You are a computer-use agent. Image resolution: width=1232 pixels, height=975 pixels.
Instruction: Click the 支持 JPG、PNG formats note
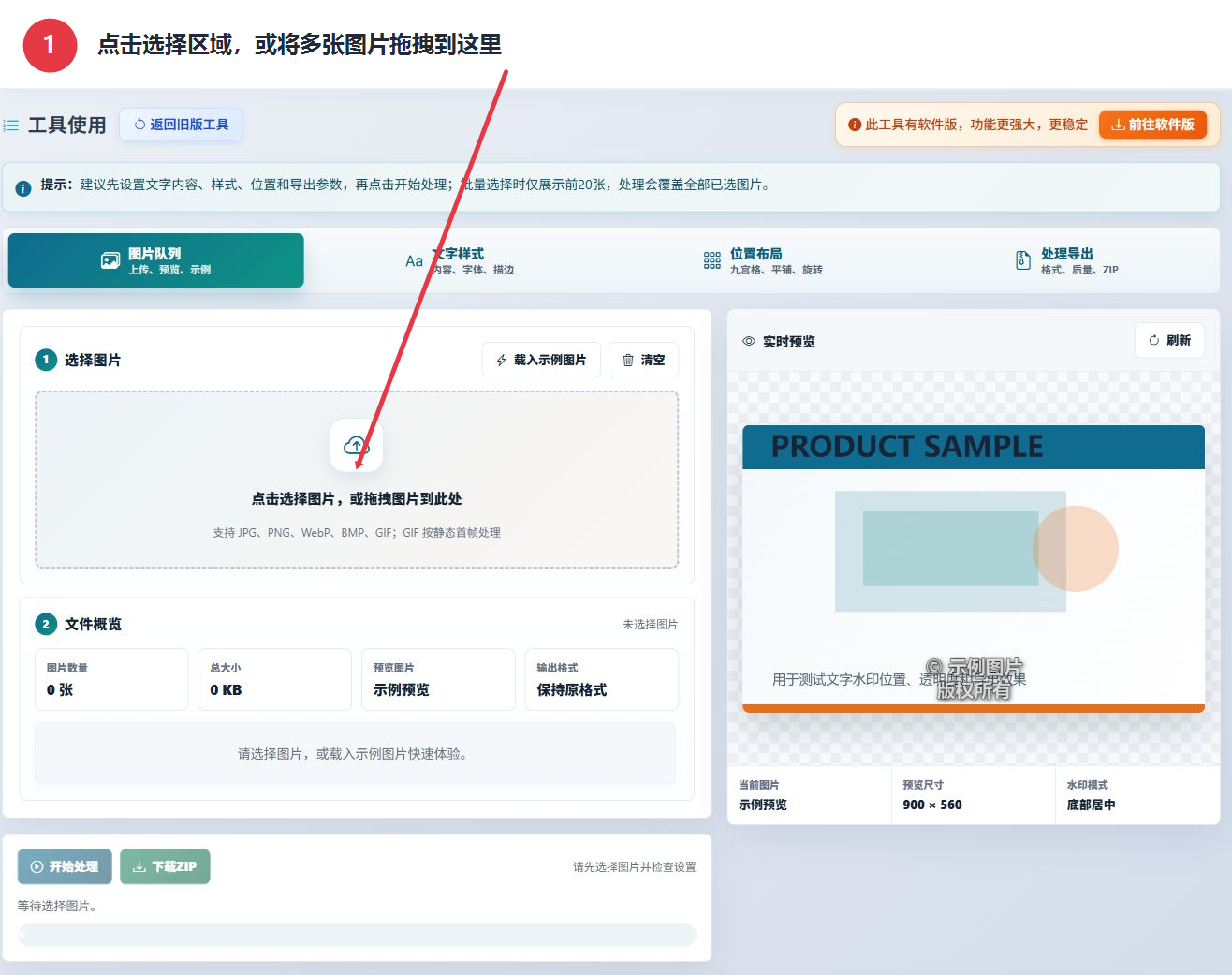click(357, 532)
